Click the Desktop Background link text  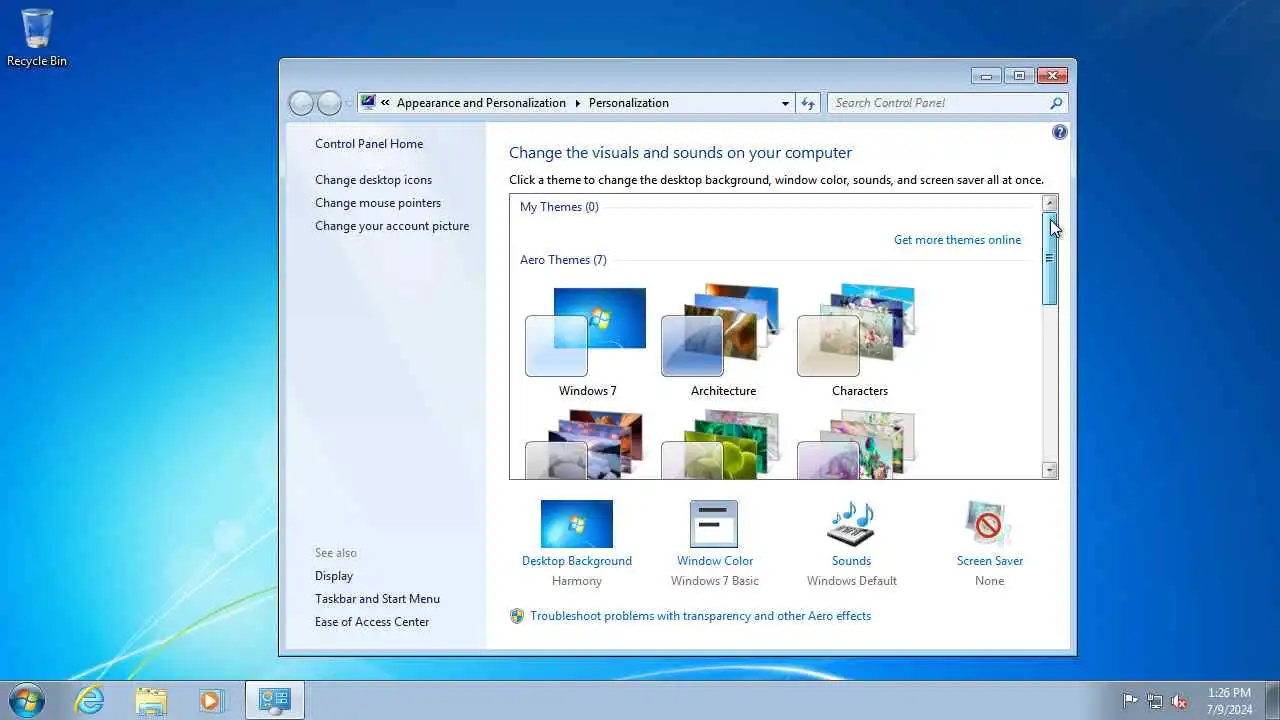click(577, 561)
